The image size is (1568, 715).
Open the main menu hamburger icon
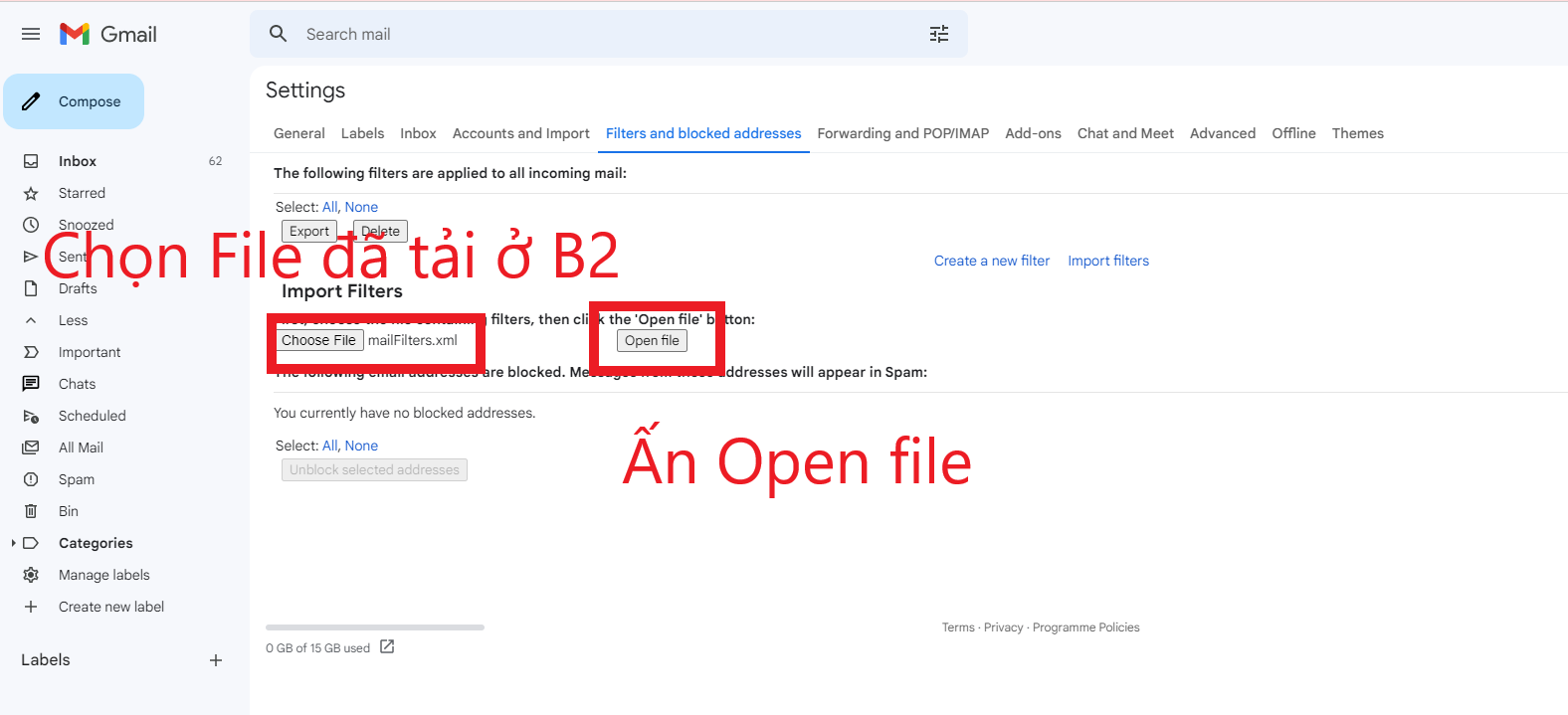31,34
